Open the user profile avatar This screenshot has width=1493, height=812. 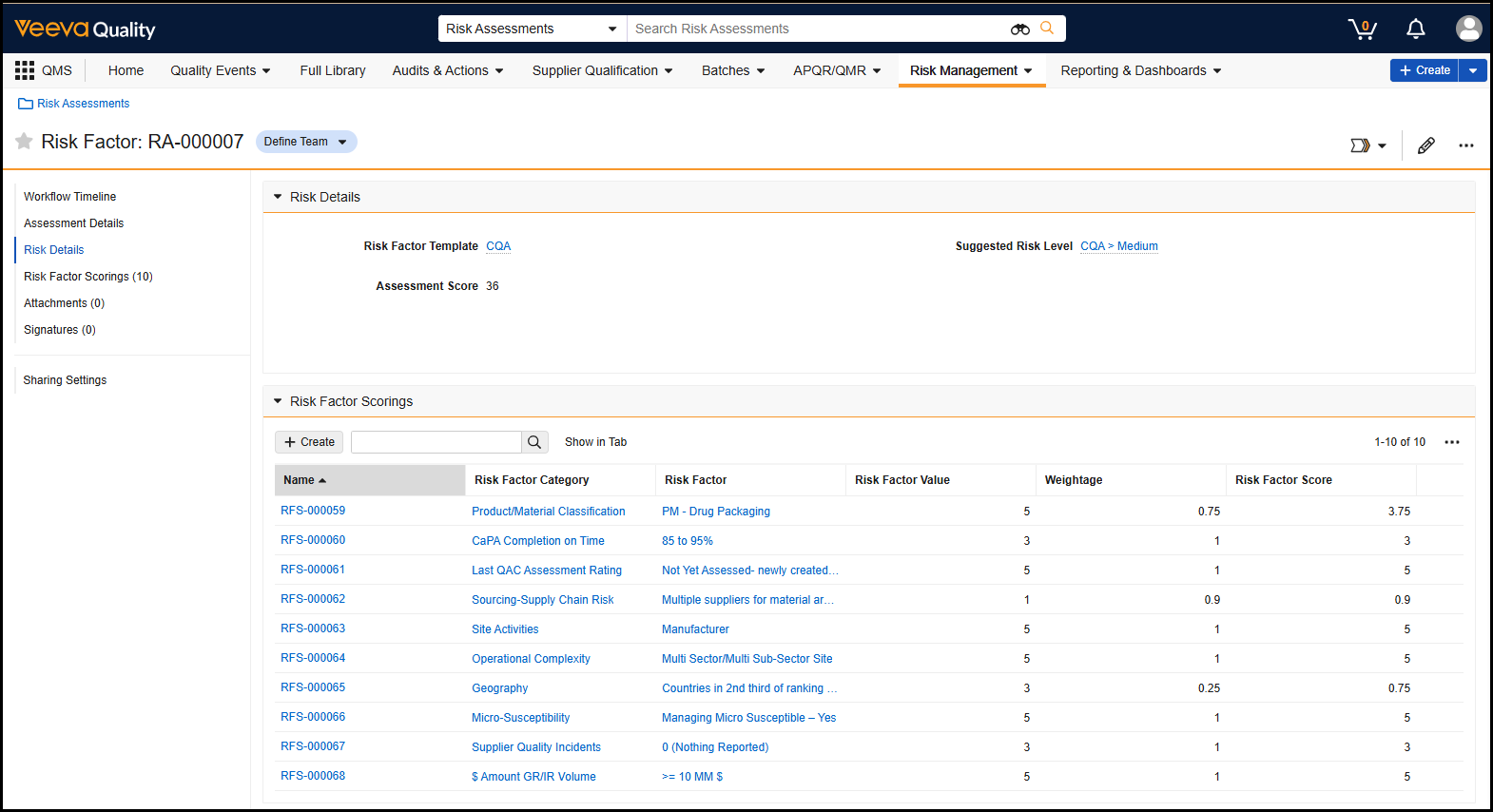coord(1468,29)
